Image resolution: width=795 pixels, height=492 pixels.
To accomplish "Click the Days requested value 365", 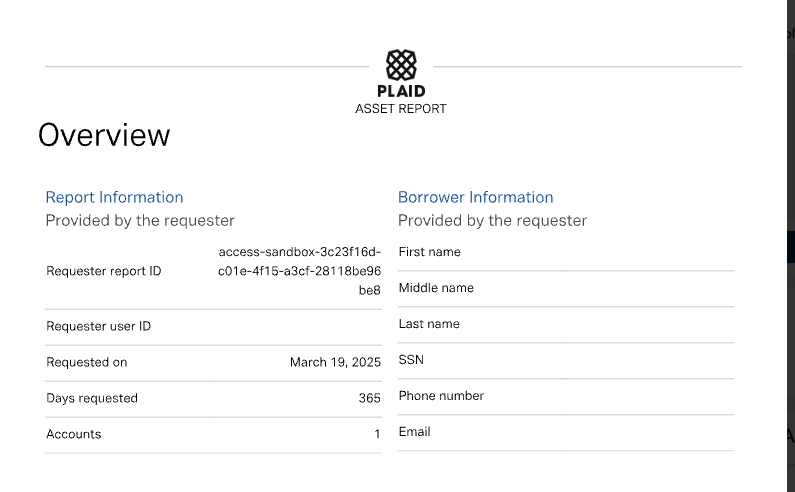I will [x=369, y=398].
